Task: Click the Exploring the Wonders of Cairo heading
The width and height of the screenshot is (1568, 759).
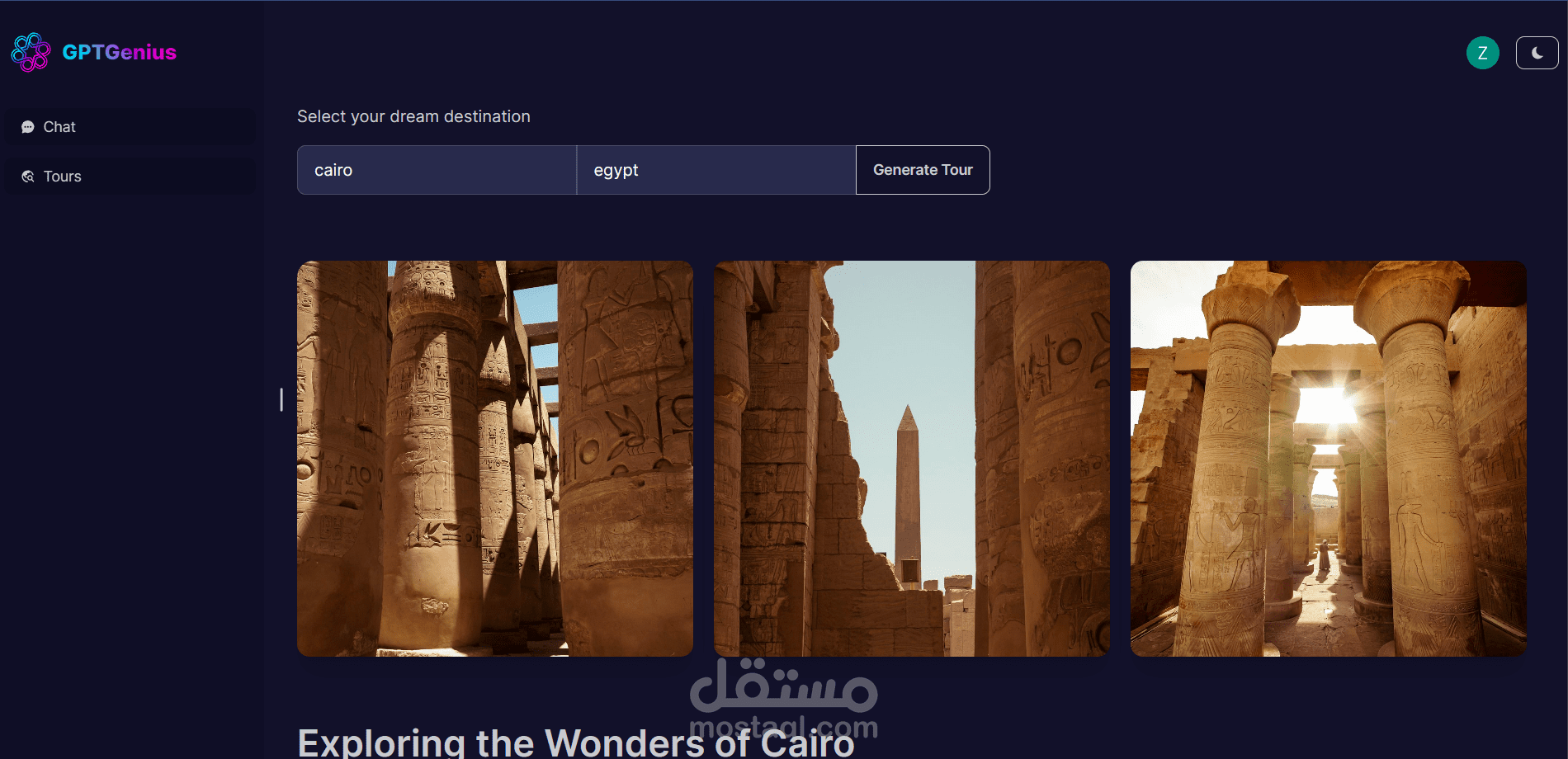Action: 575,742
